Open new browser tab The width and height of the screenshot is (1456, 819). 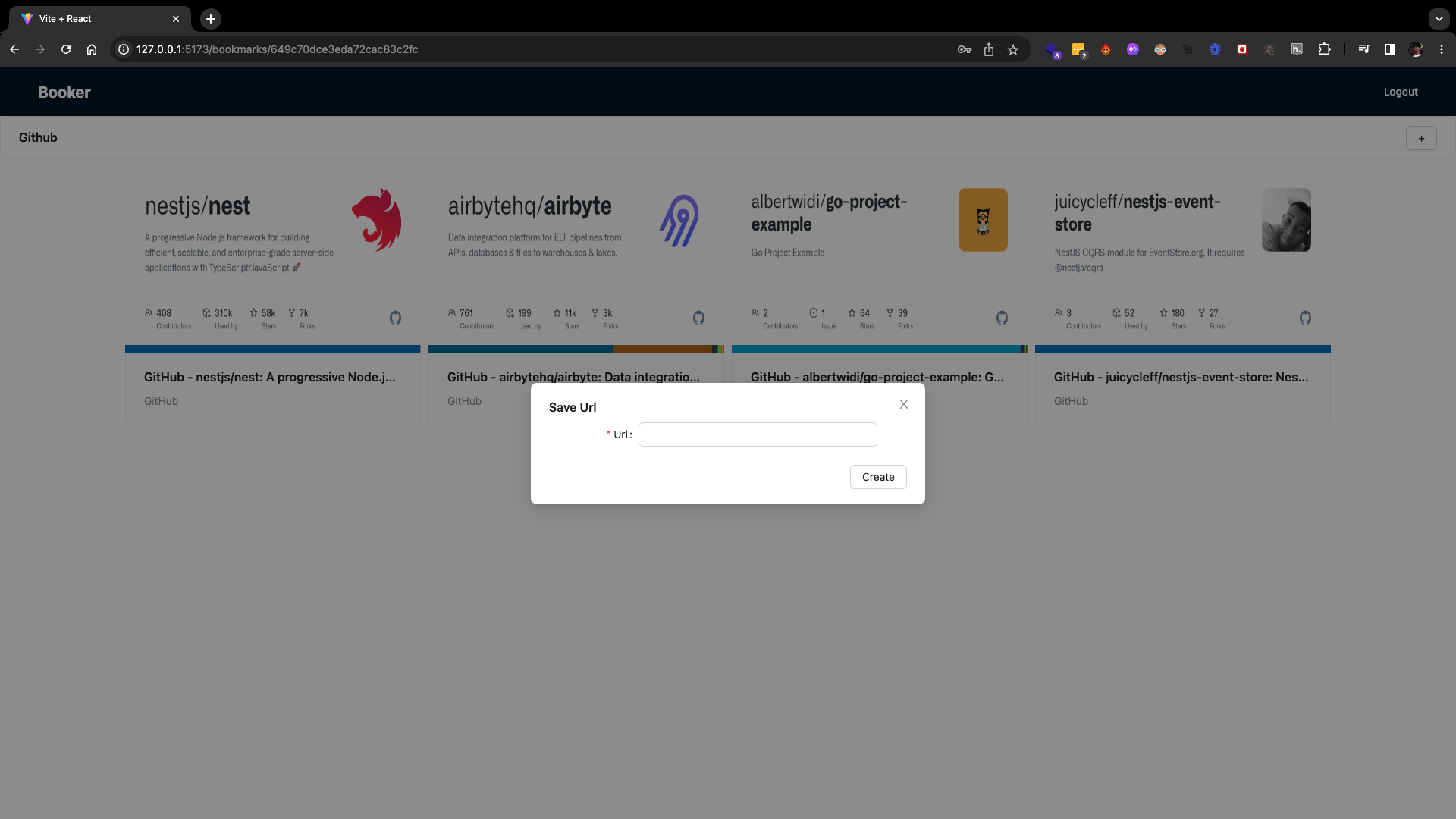click(x=211, y=18)
